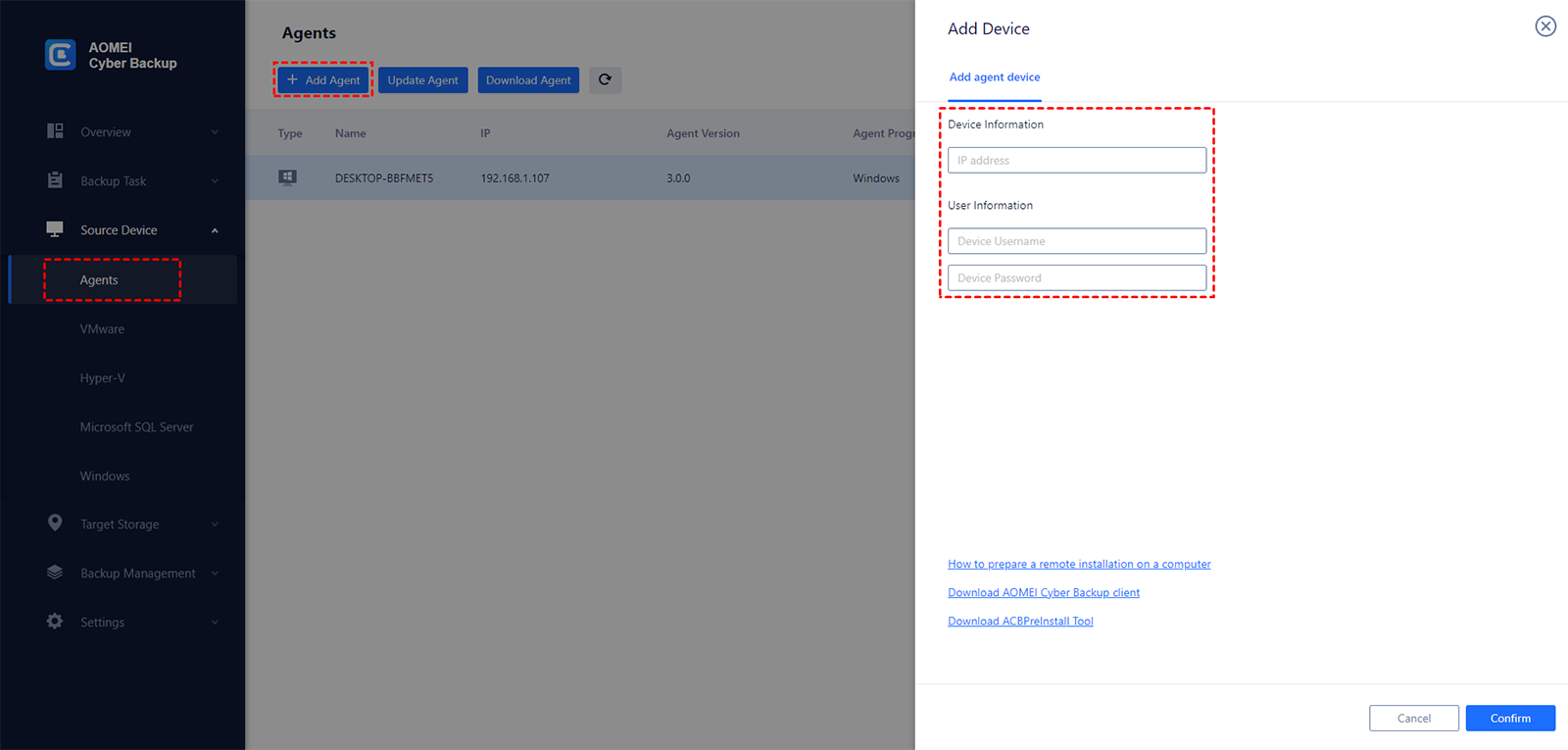Open Download AOMEI Cyber Backup client link

click(1044, 593)
